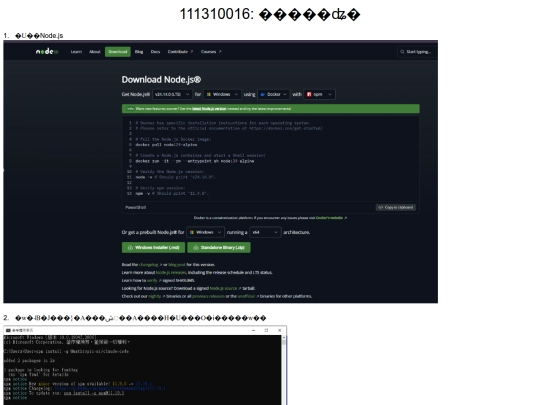Open the nightly binaries link
This screenshot has width=540, height=405.
156,296
